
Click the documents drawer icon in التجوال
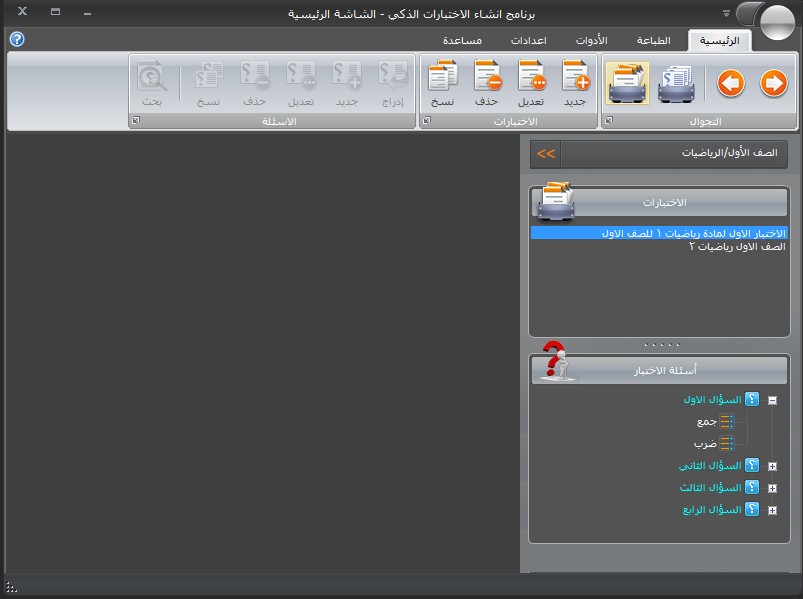pyautogui.click(x=677, y=84)
